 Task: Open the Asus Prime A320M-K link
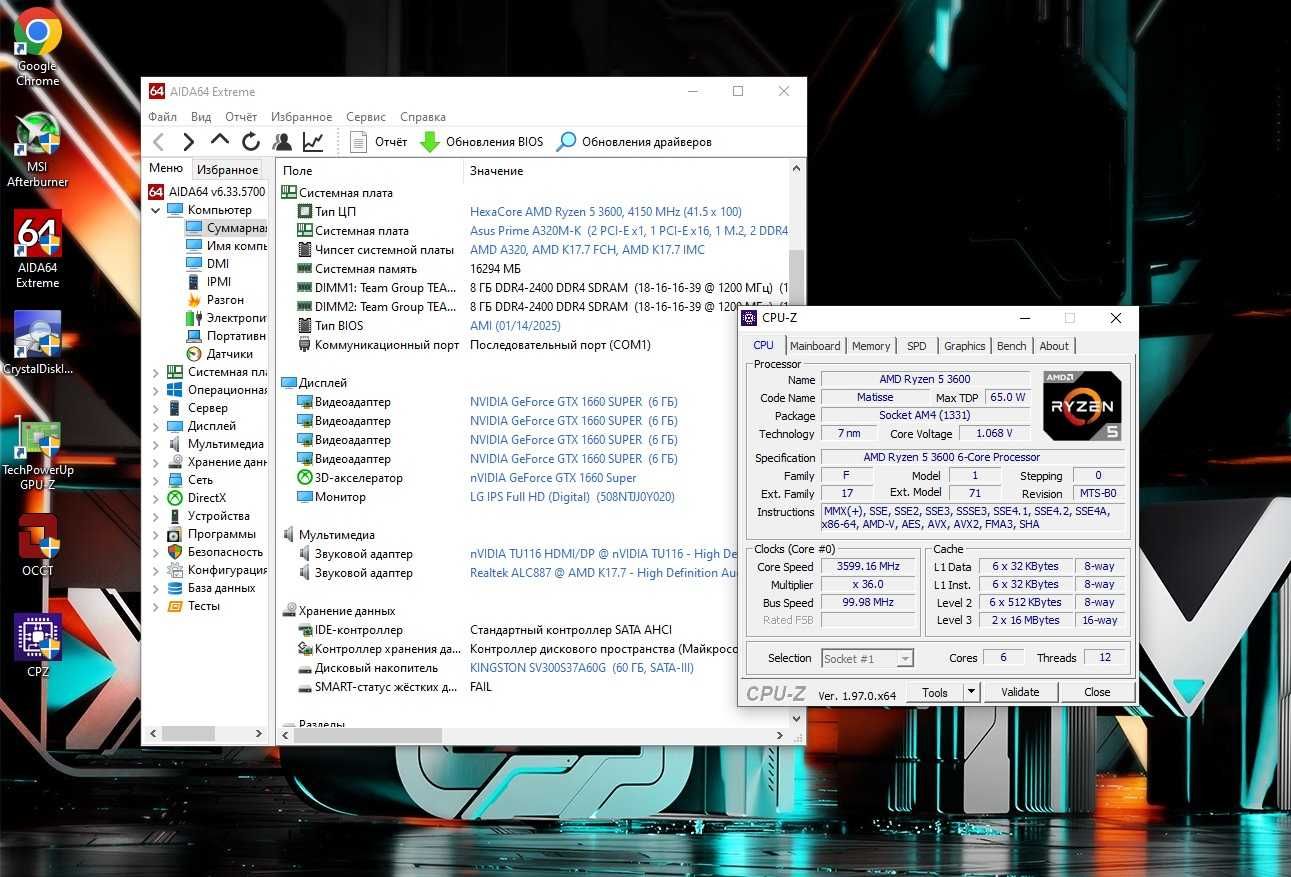coord(628,231)
